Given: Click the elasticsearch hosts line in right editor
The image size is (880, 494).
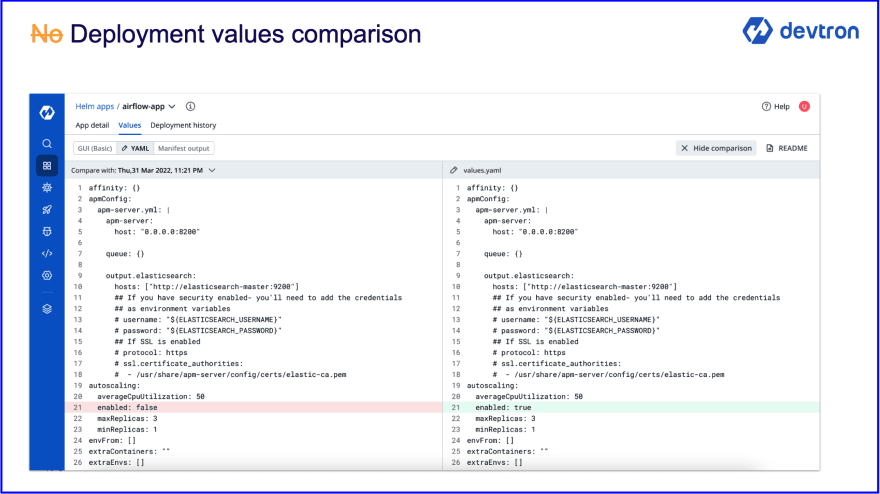Looking at the screenshot, I should pos(585,287).
